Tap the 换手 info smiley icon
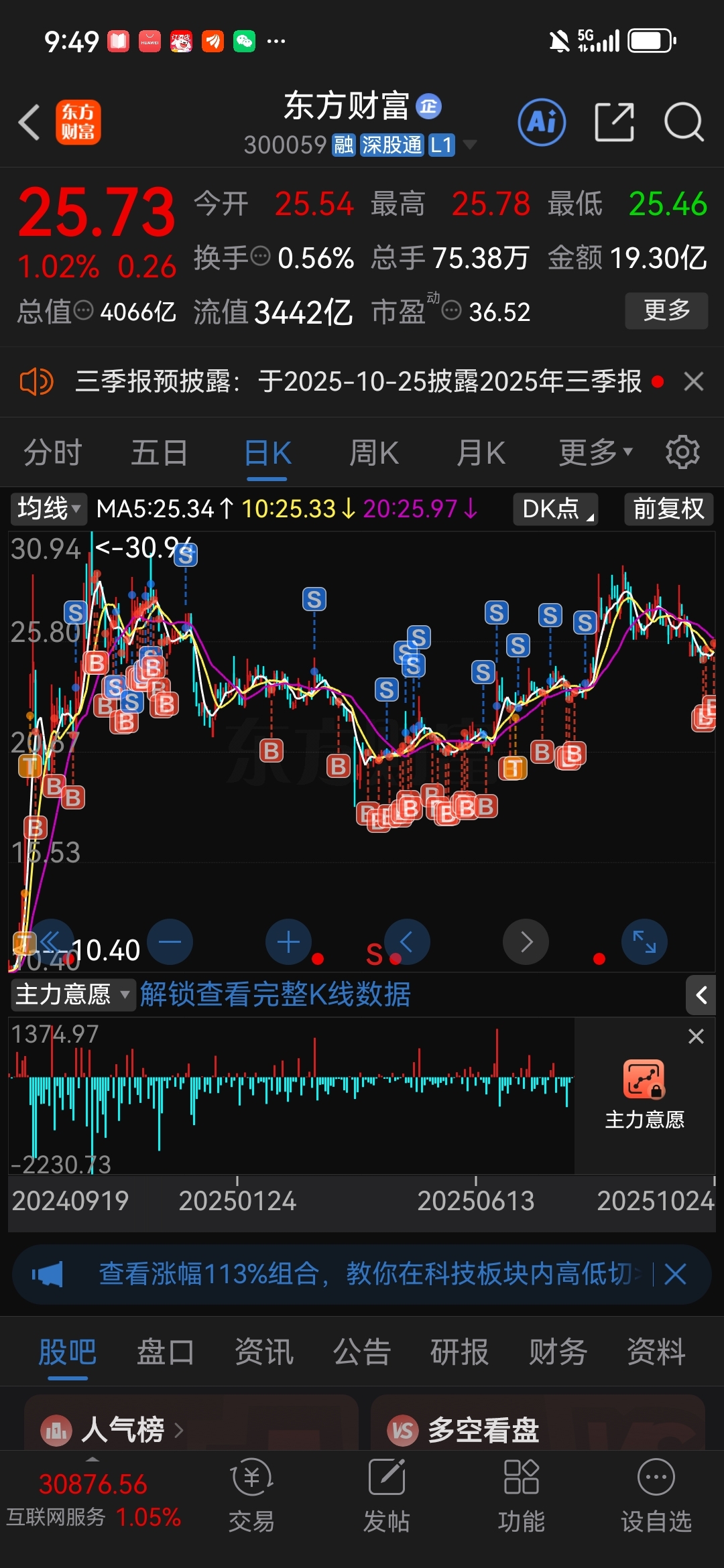724x1568 pixels. click(x=260, y=256)
